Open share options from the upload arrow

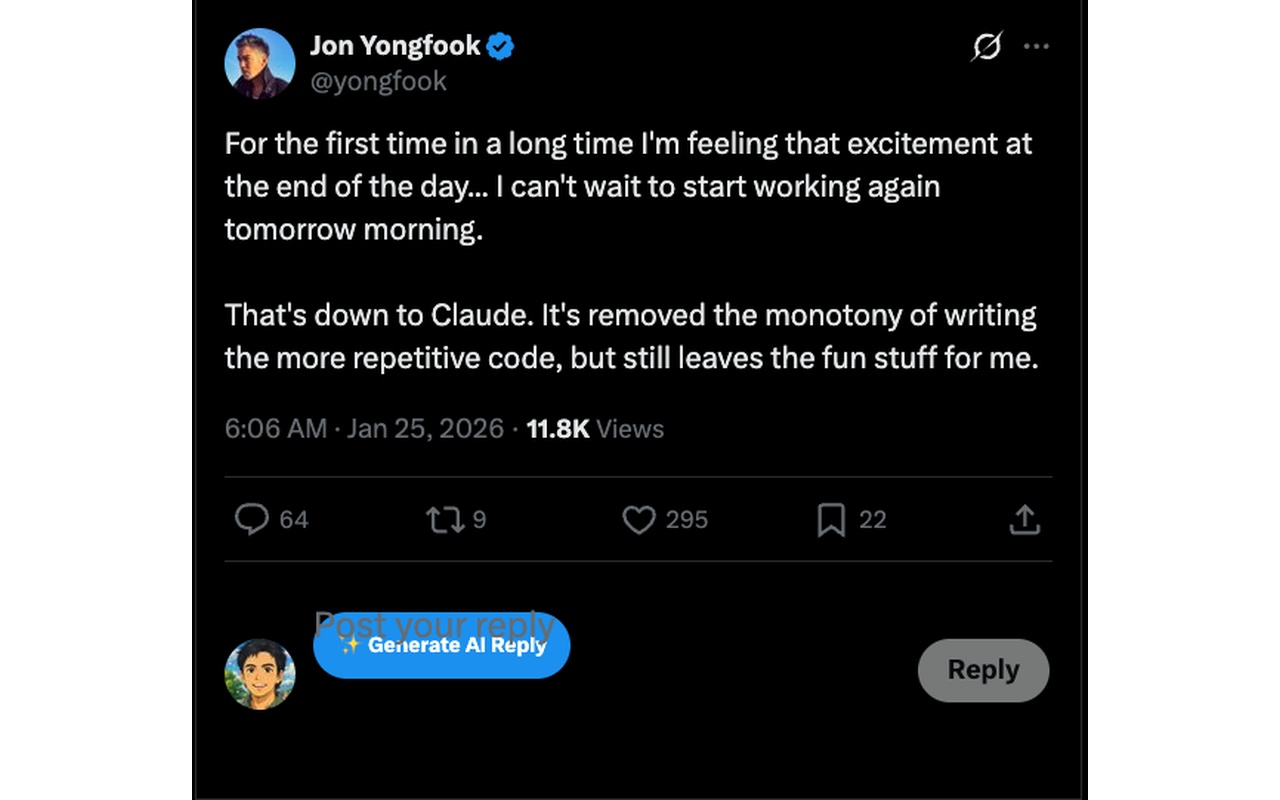pyautogui.click(x=1023, y=519)
